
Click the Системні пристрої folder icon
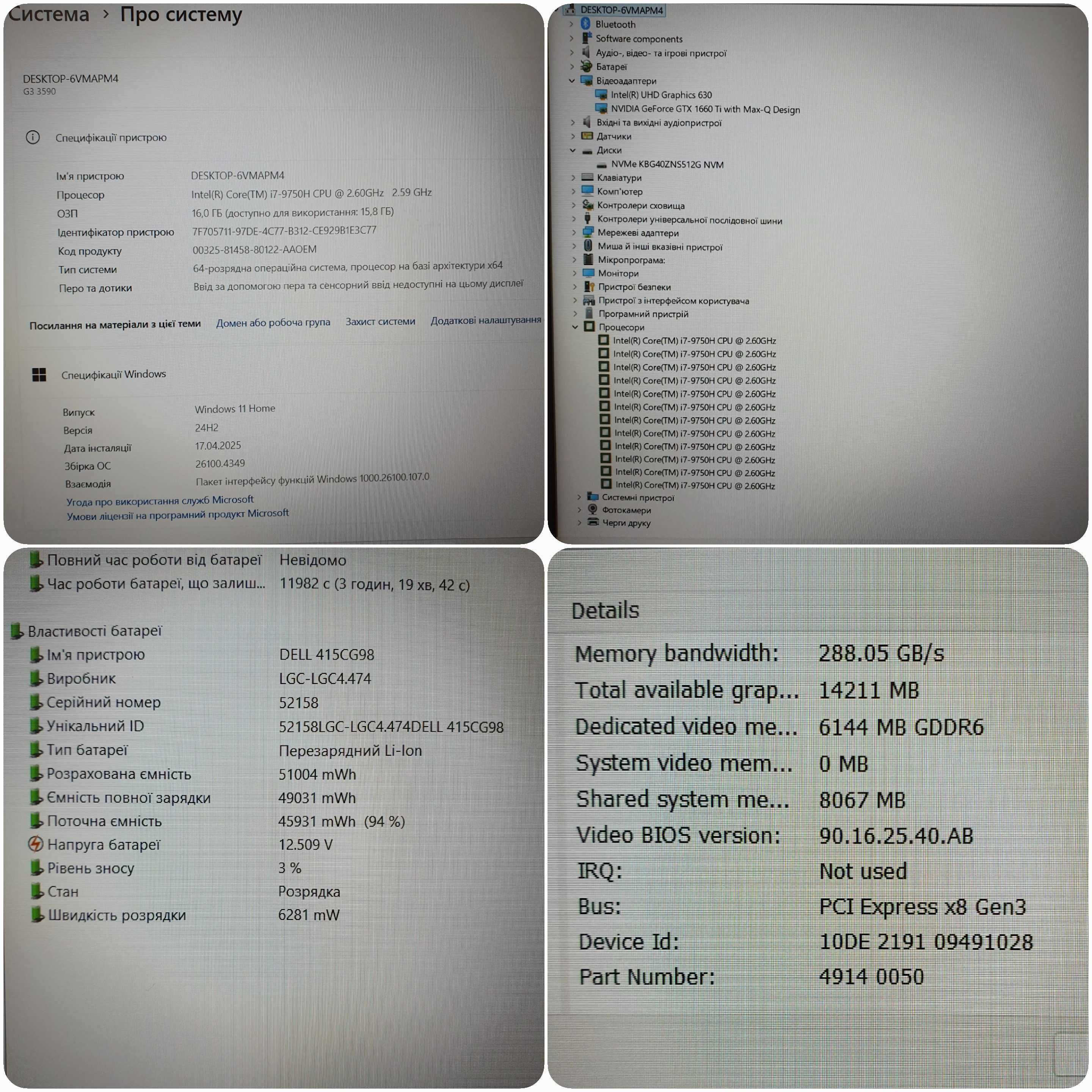593,497
